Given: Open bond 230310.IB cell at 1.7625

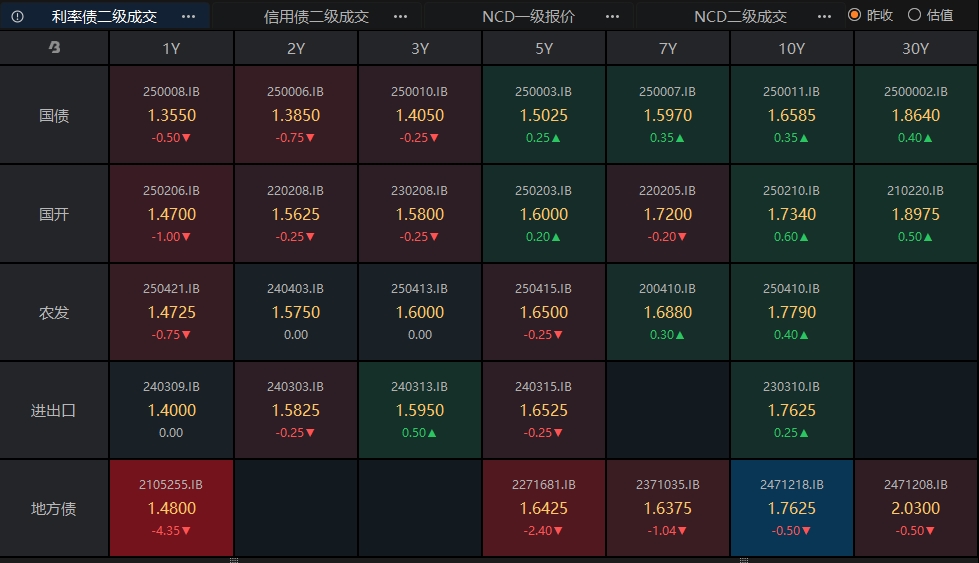Looking at the screenshot, I should [791, 410].
